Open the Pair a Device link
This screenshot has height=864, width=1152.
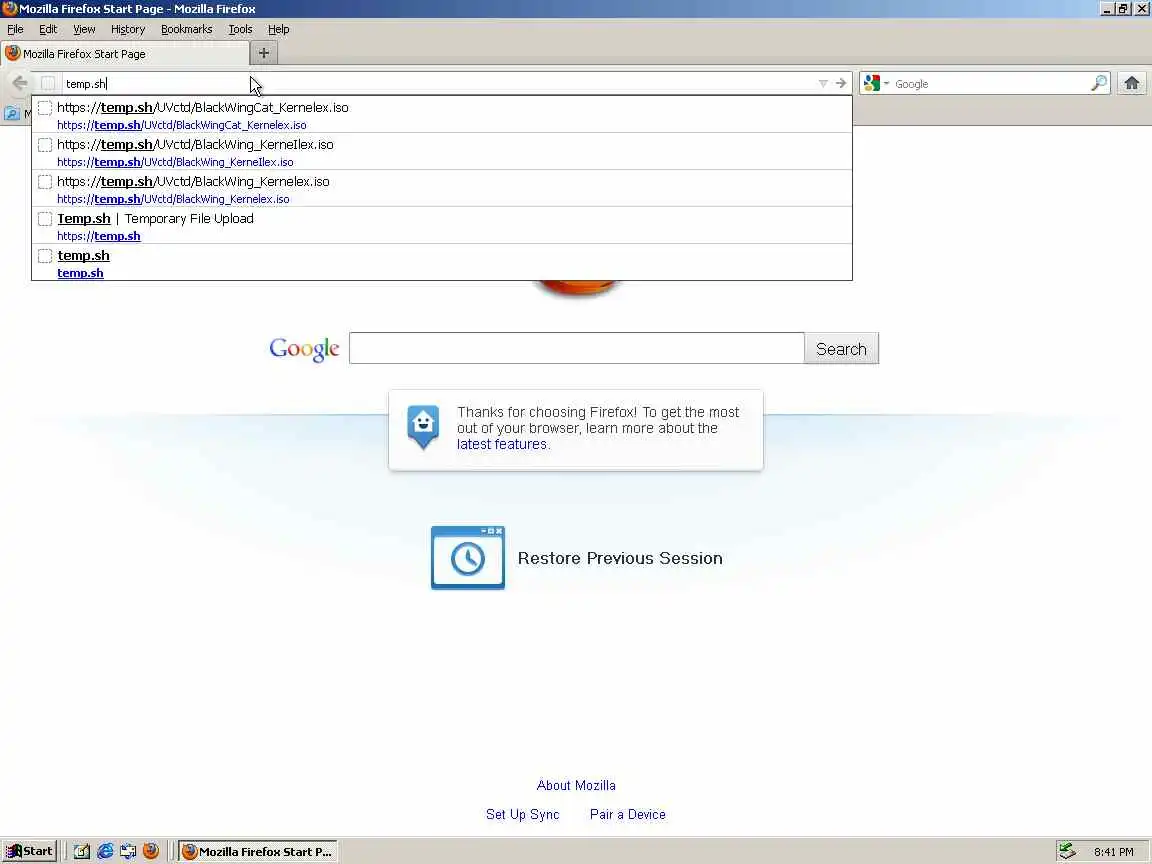coord(627,814)
